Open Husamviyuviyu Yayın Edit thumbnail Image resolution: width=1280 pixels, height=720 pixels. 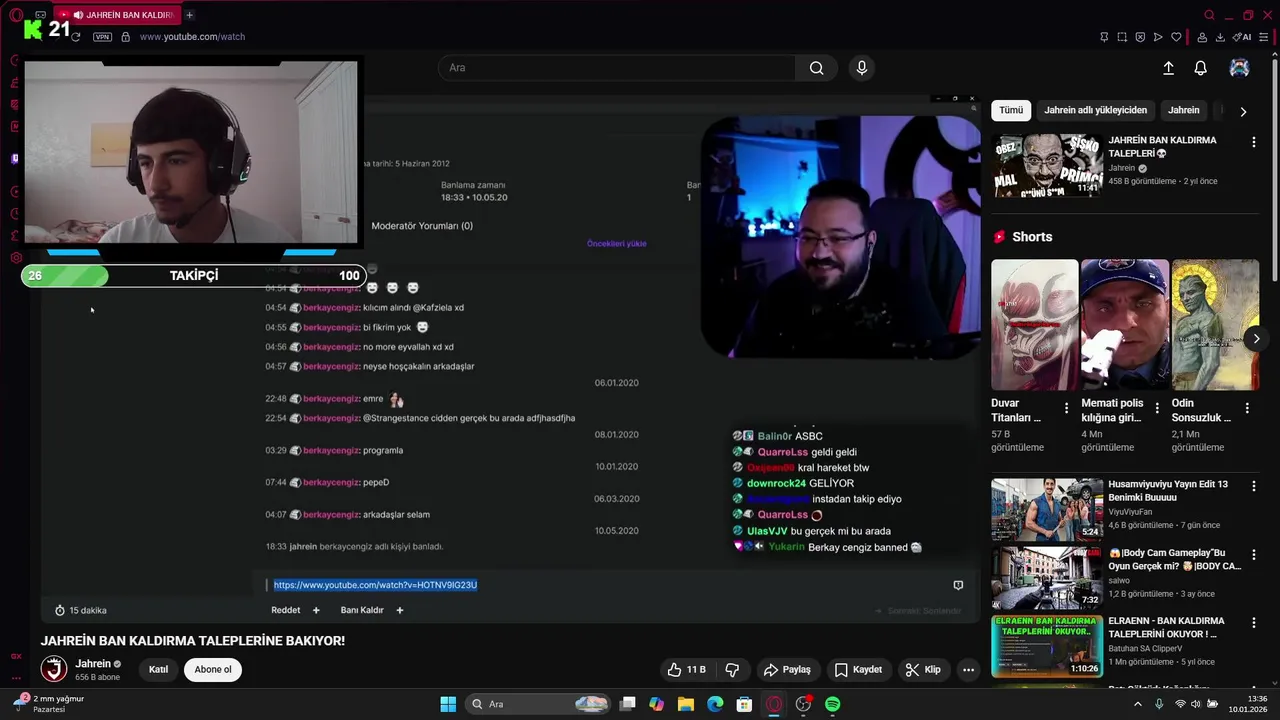[1047, 510]
